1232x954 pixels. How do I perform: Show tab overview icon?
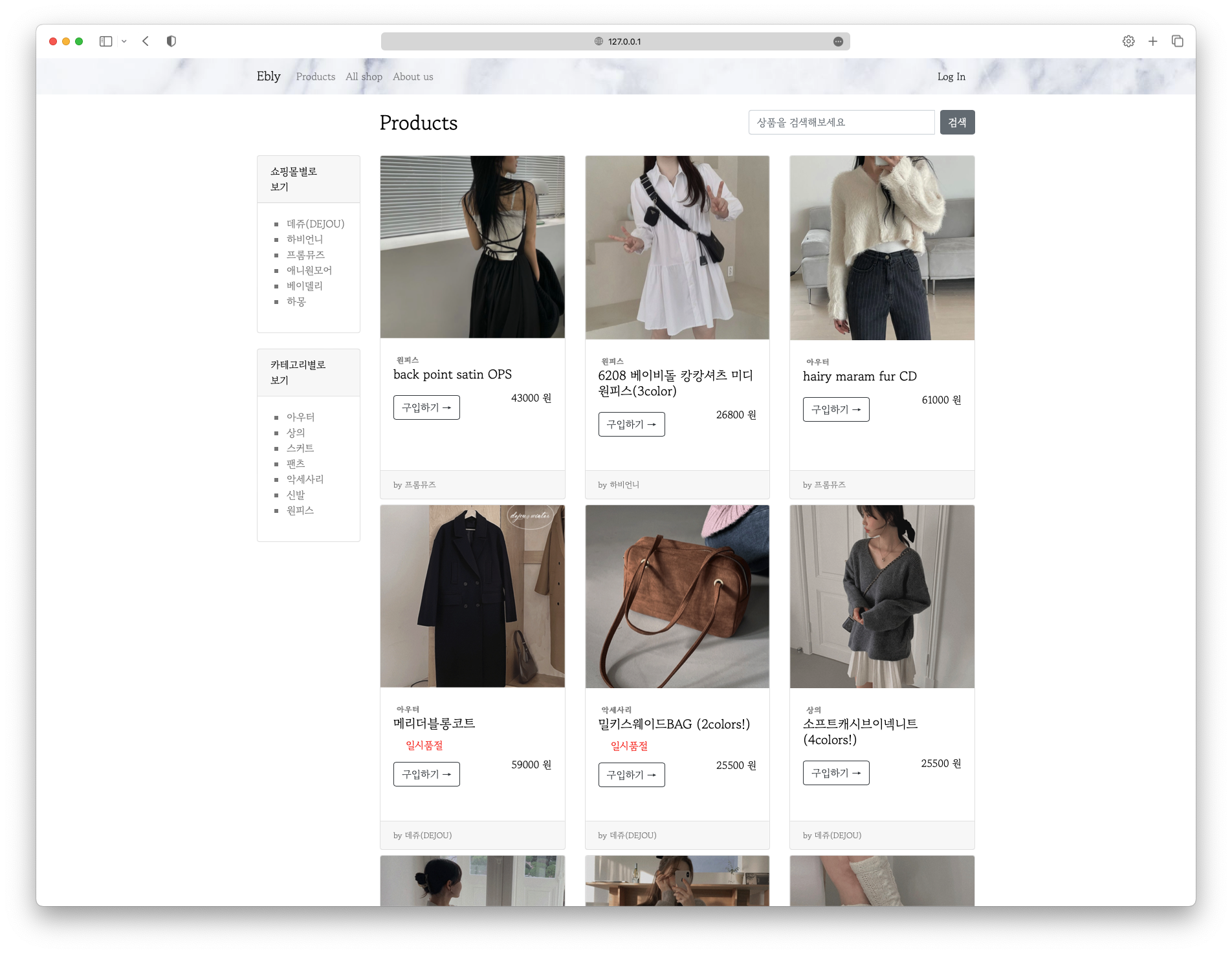[1177, 41]
